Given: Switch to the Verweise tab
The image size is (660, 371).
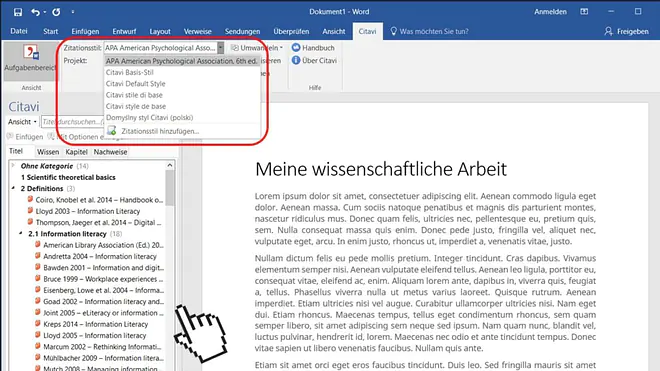Looking at the screenshot, I should [x=197, y=31].
